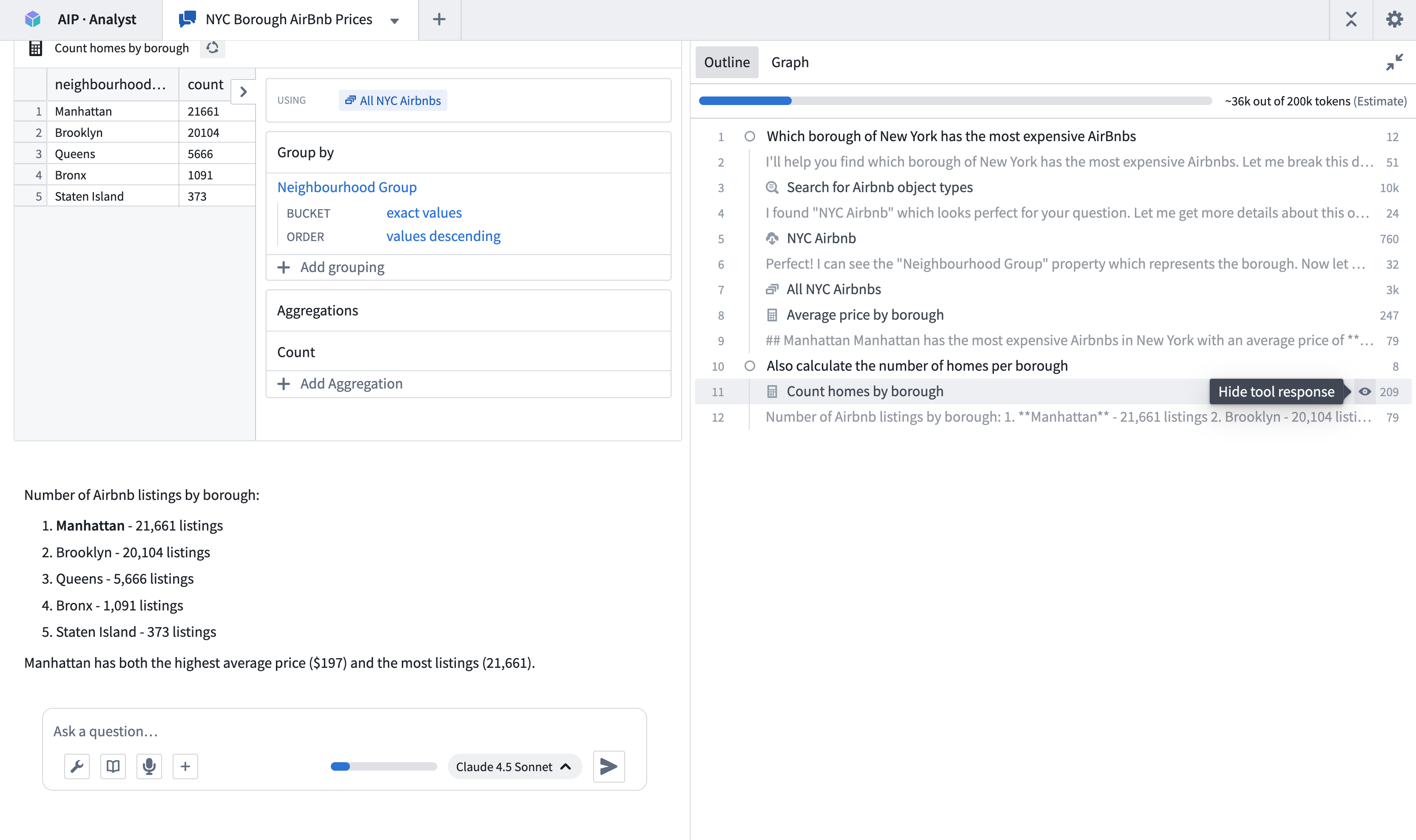Open the settings gear icon
1416x840 pixels.
click(x=1394, y=19)
